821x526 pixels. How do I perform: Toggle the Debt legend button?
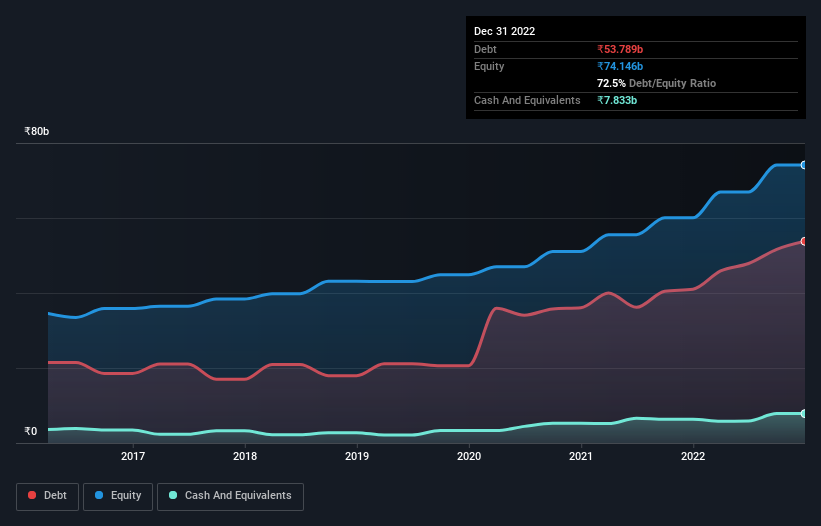[x=48, y=496]
